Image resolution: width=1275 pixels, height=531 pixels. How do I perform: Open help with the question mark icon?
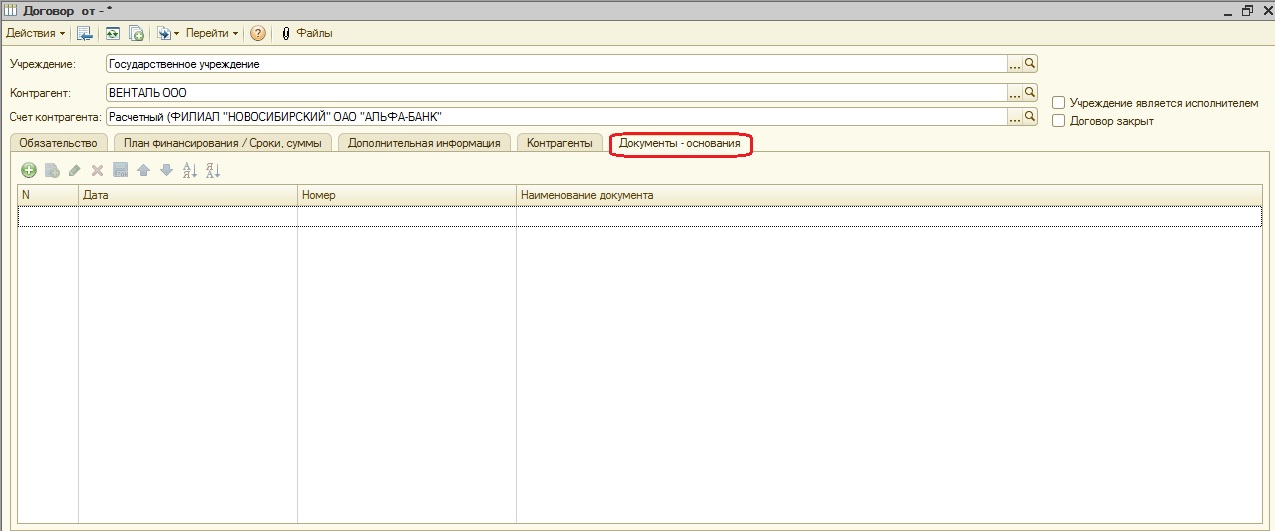[258, 33]
